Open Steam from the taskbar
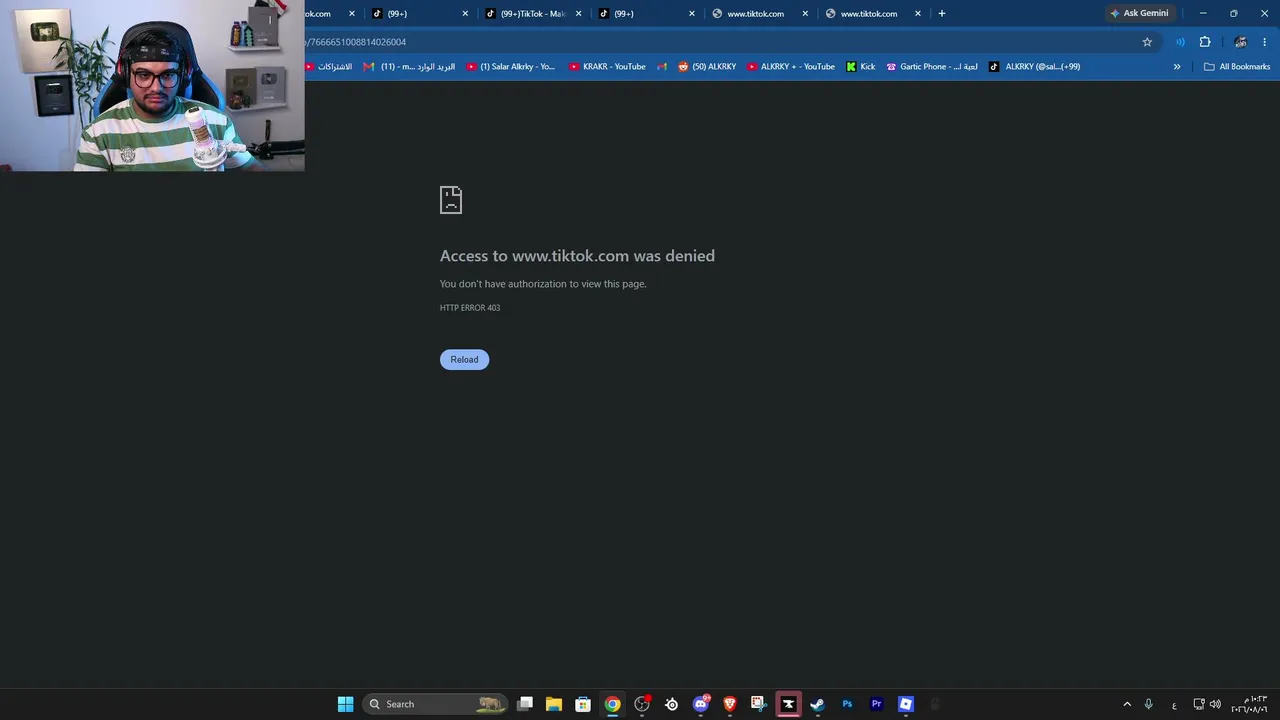Viewport: 1280px width, 720px height. point(817,704)
